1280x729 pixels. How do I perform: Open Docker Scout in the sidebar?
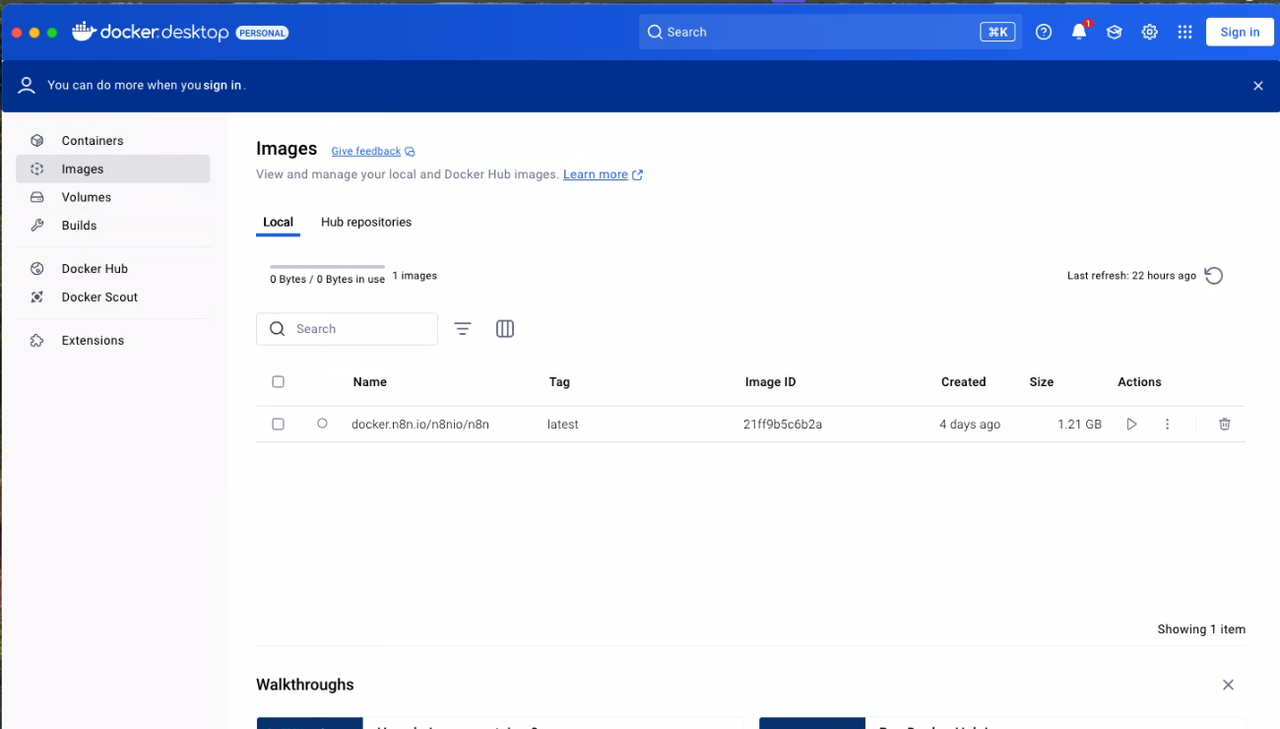(x=113, y=297)
